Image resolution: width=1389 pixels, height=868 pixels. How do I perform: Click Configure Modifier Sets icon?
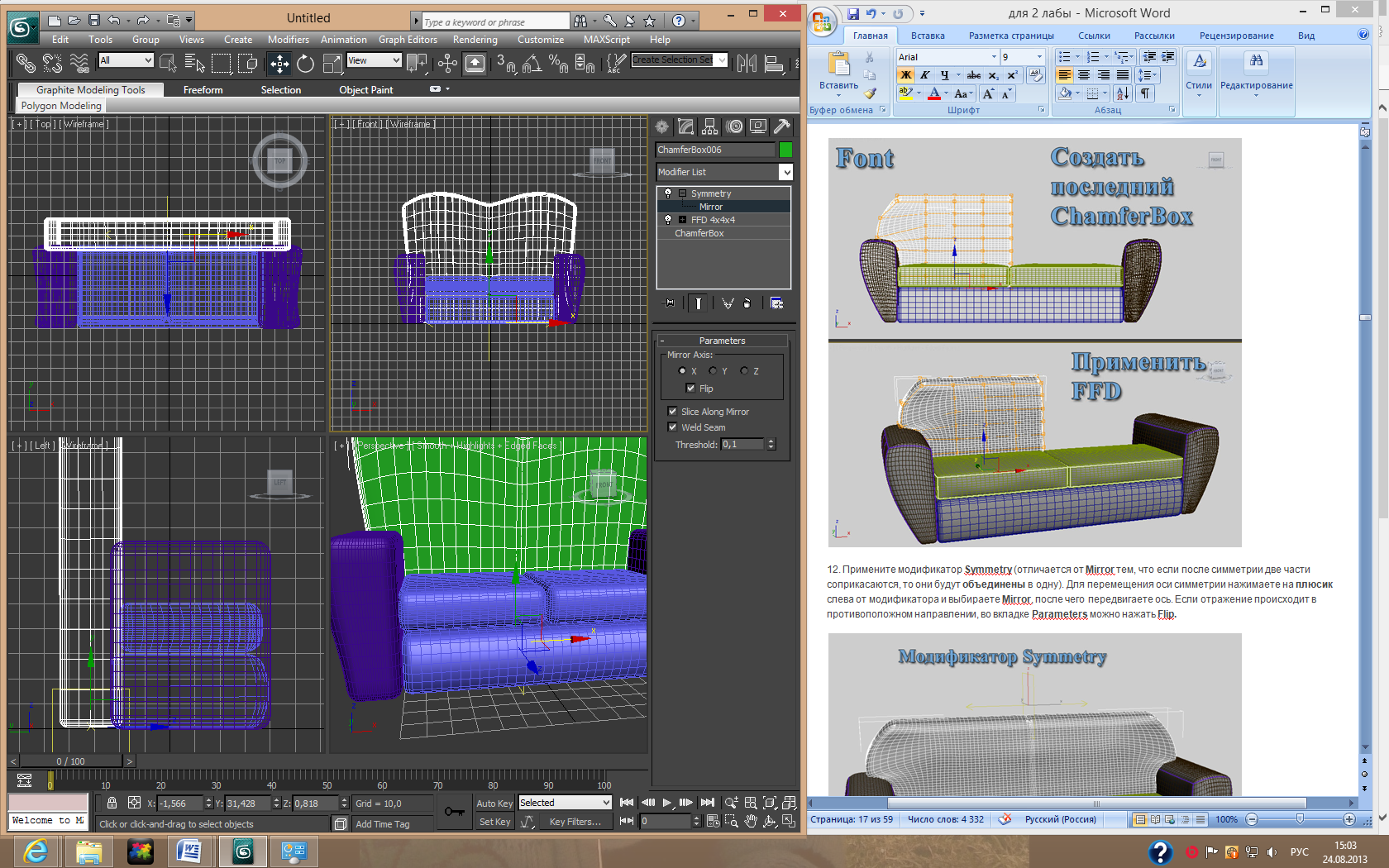777,303
